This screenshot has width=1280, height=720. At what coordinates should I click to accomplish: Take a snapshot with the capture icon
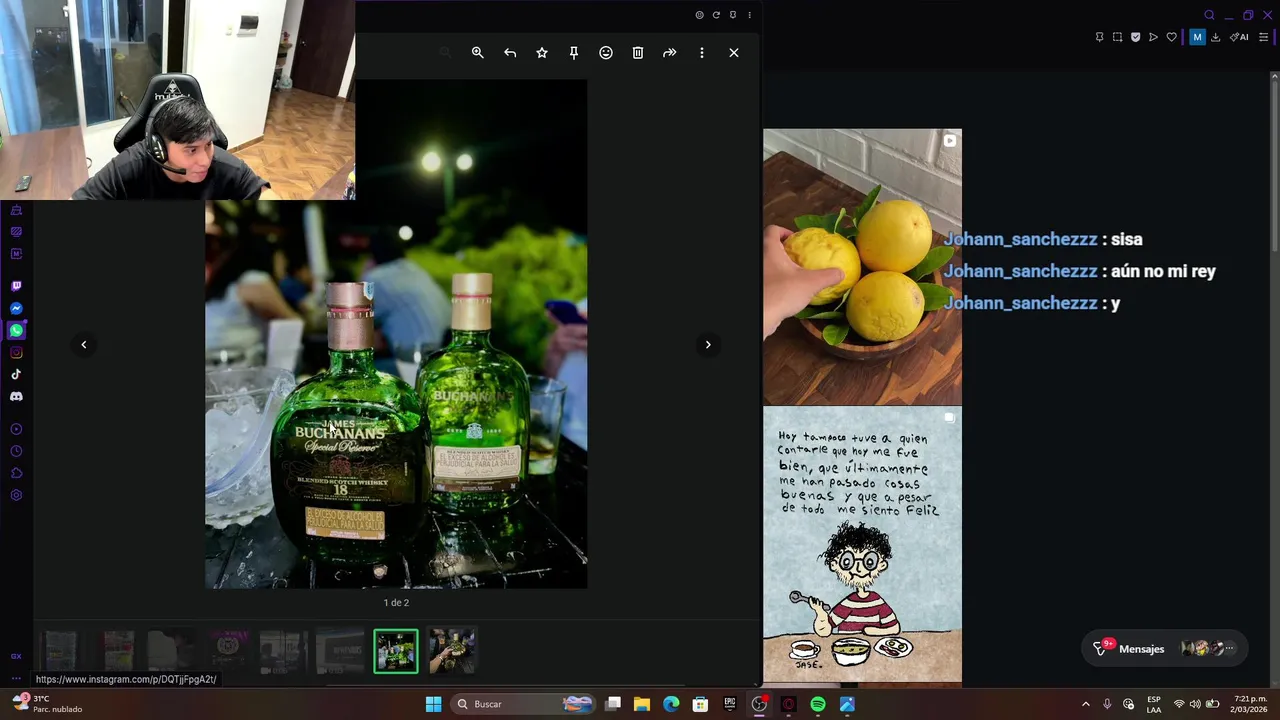click(x=1117, y=37)
